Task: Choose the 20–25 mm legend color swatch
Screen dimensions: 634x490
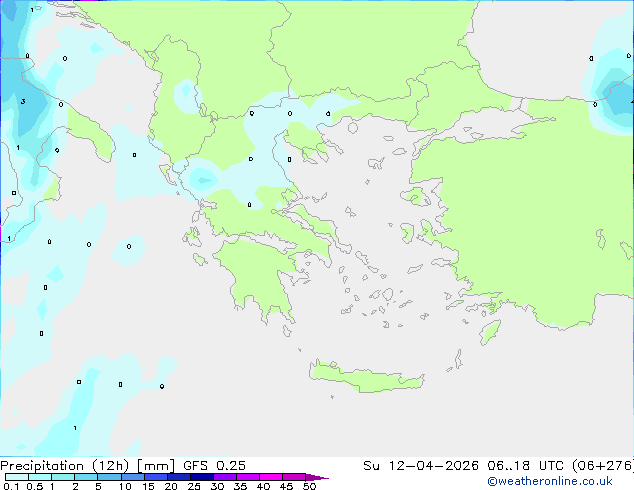Action: [x=179, y=477]
